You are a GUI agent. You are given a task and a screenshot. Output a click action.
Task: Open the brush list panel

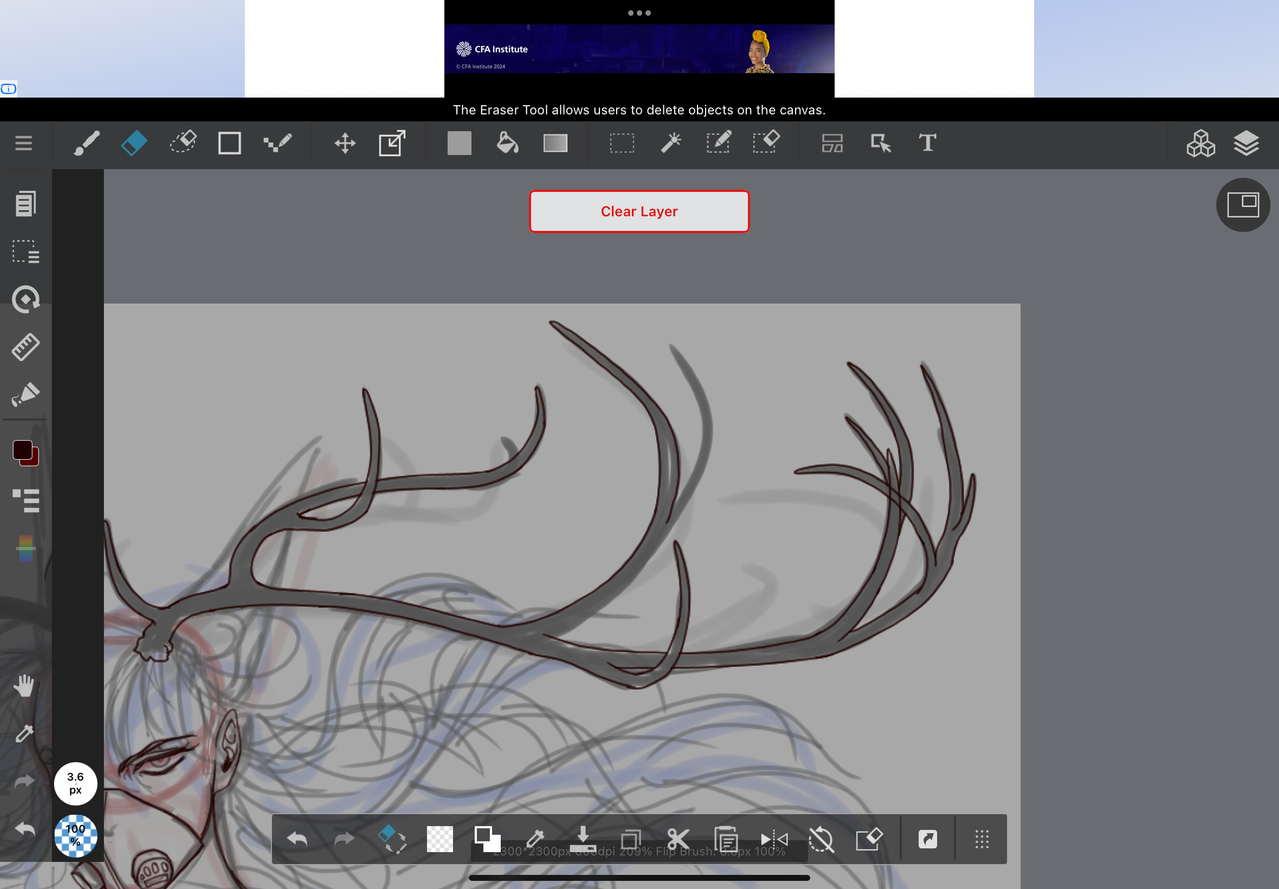[25, 500]
